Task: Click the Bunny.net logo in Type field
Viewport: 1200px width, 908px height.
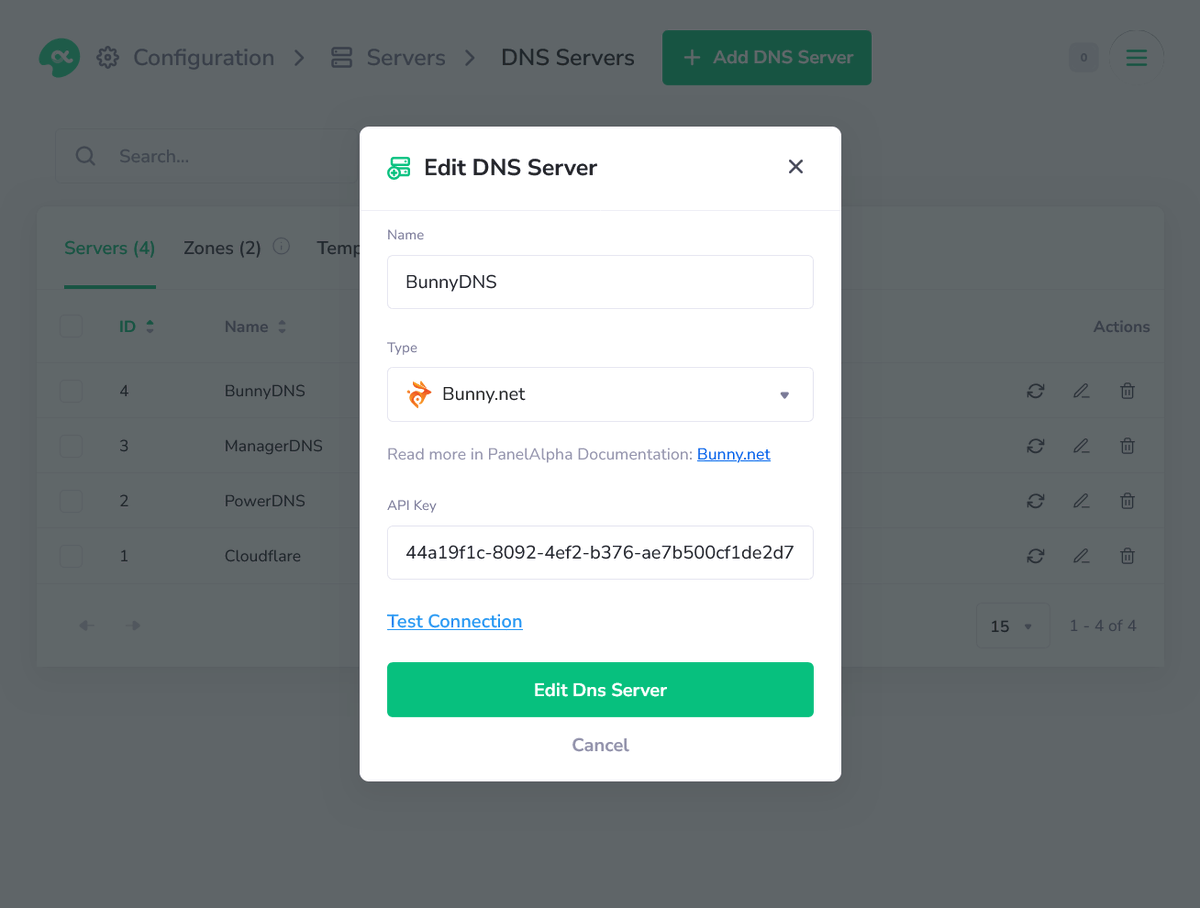Action: [x=419, y=394]
